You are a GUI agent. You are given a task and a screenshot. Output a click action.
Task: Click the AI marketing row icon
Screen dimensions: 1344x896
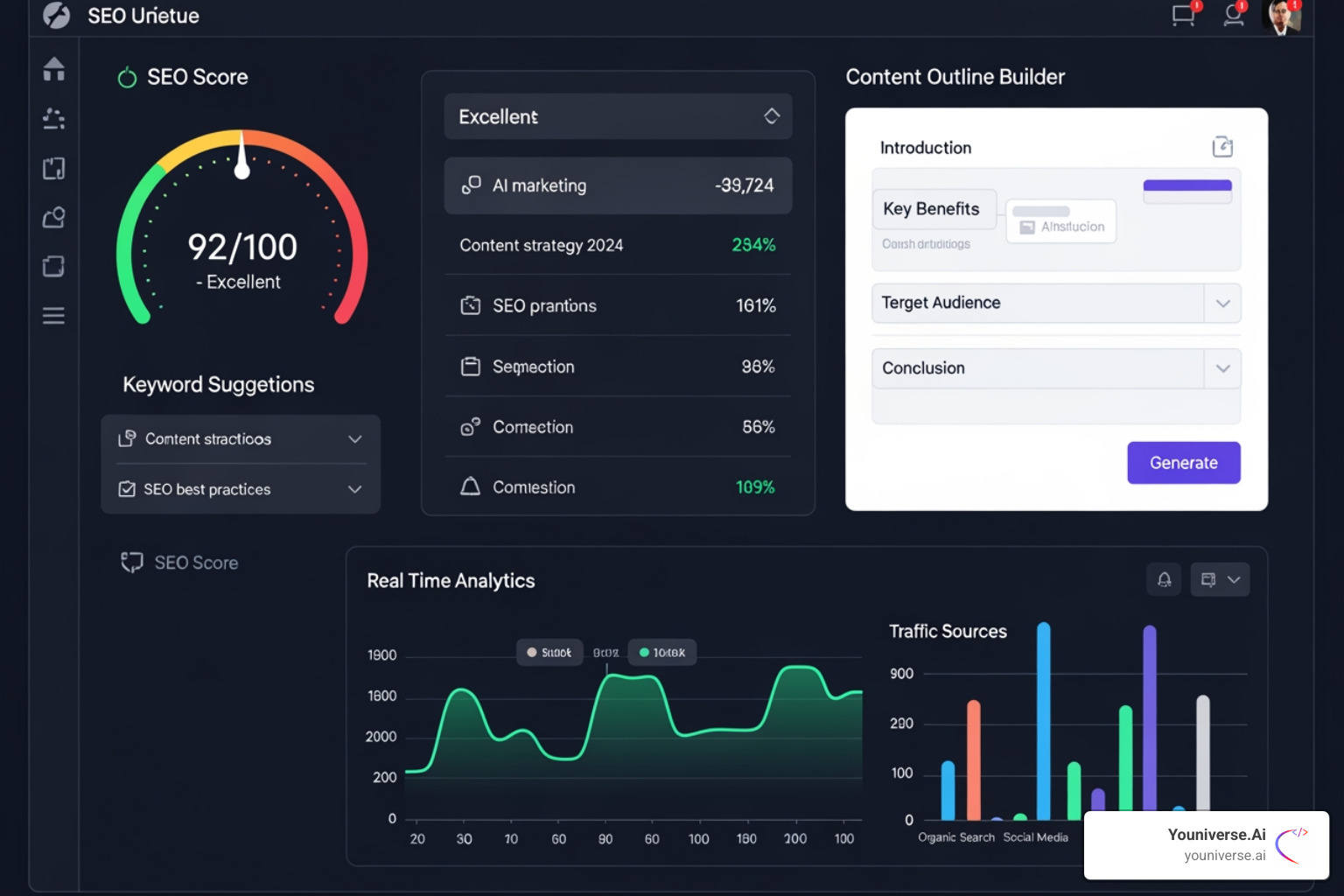(472, 185)
